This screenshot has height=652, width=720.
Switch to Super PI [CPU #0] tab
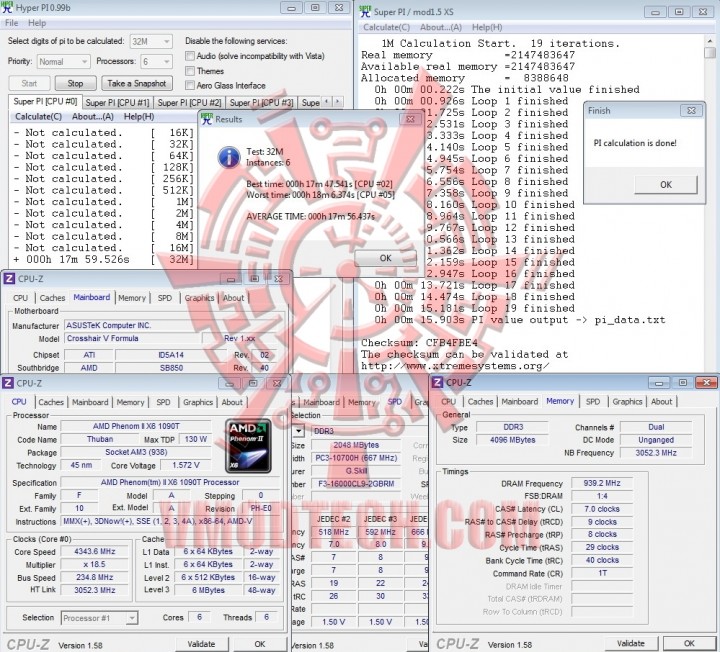click(x=45, y=101)
